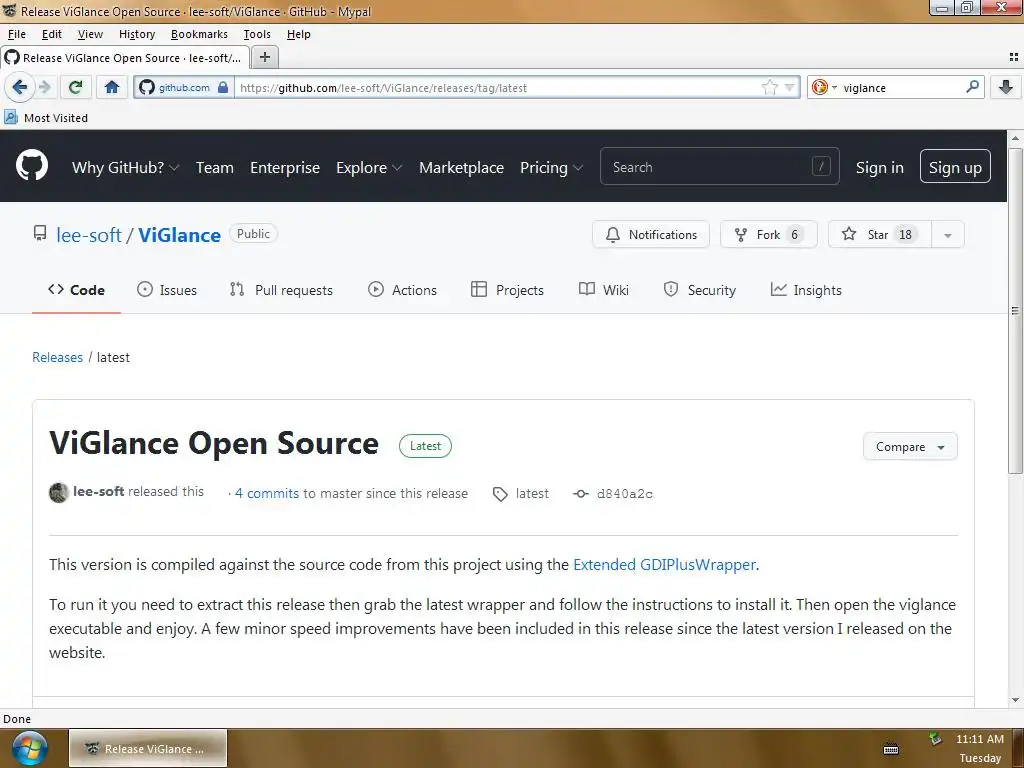The height and width of the screenshot is (768, 1024).
Task: Open the ViGlance repository link
Action: [179, 234]
